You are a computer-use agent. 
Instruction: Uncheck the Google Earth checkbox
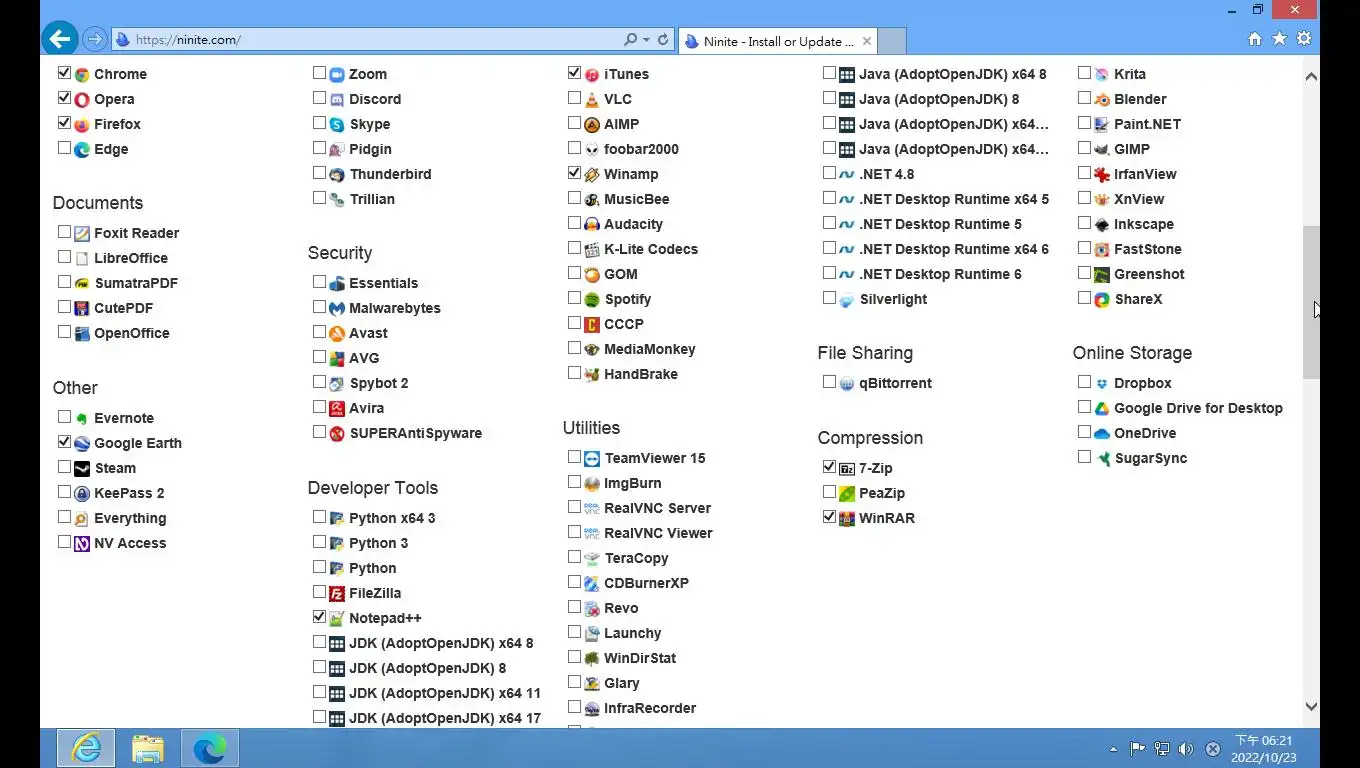pyautogui.click(x=64, y=442)
